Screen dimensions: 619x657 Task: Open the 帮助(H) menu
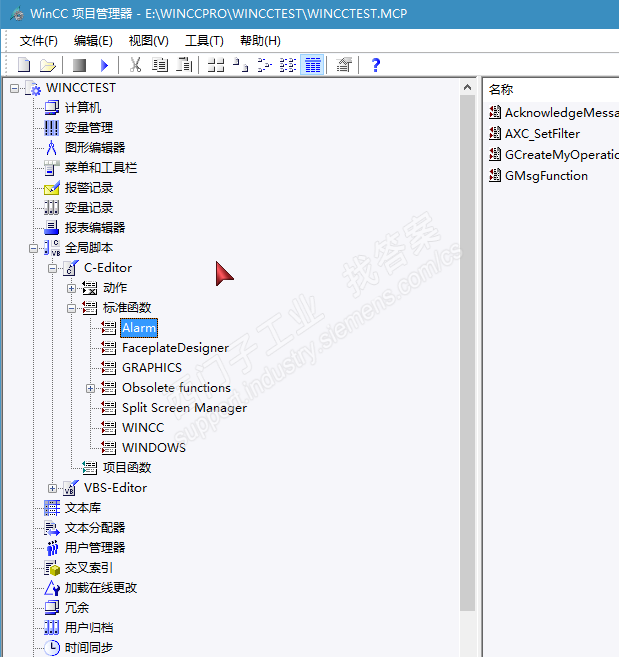260,41
